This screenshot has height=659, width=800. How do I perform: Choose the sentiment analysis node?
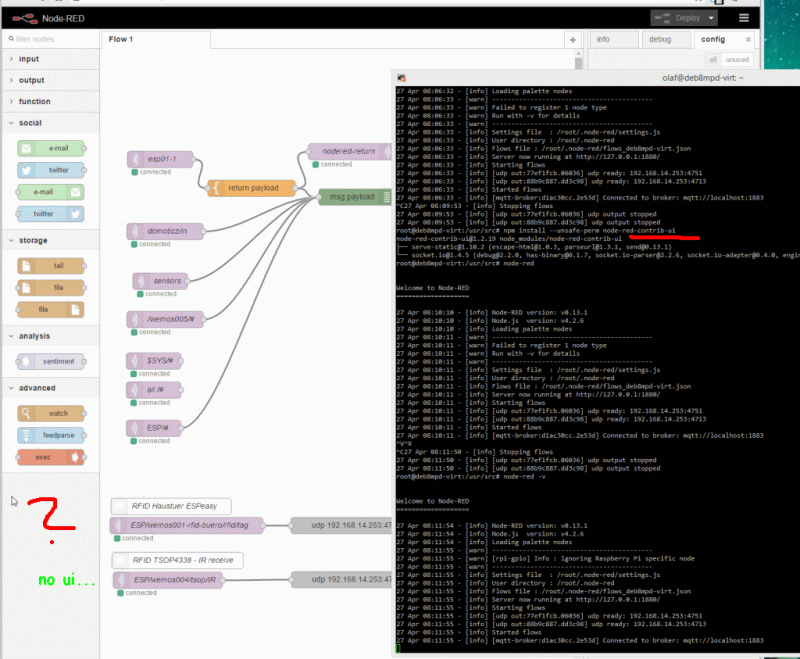coord(51,362)
